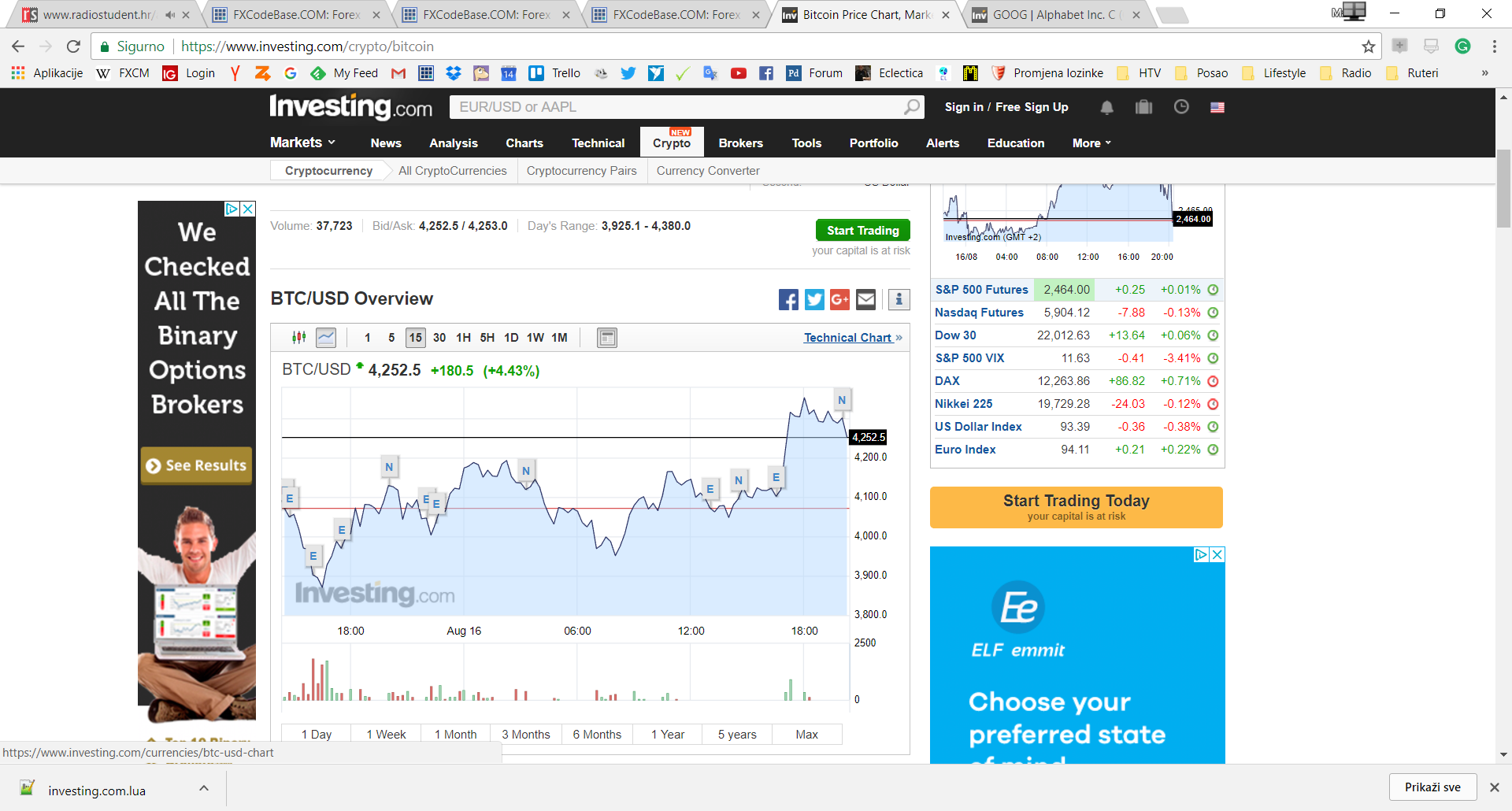
Task: Expand the Markets dropdown menu
Action: 303,143
